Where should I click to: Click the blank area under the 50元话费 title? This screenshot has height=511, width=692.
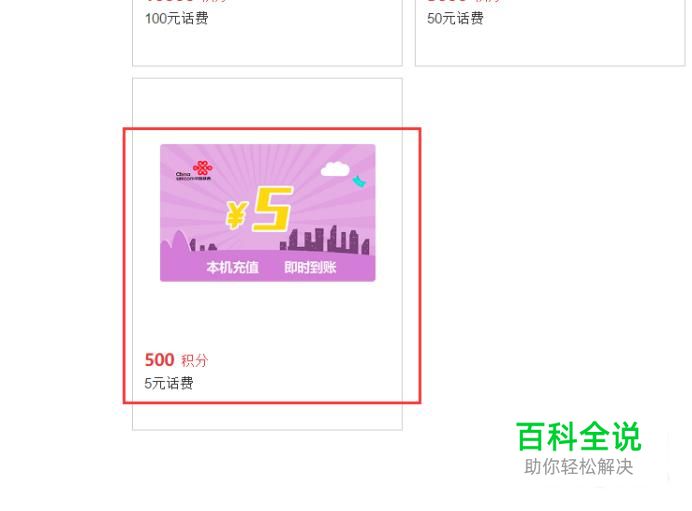pyautogui.click(x=550, y=46)
